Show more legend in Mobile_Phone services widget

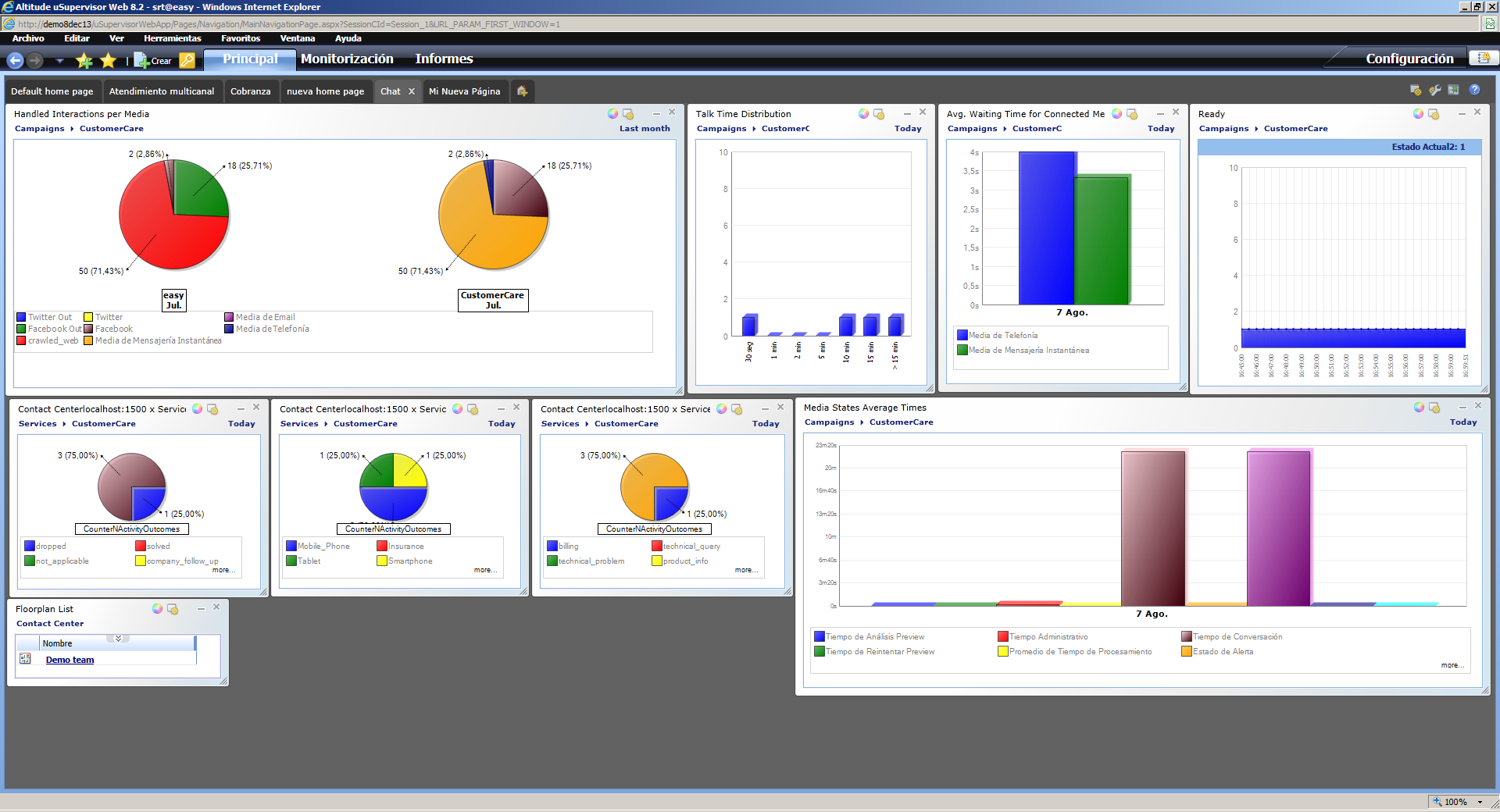point(484,570)
